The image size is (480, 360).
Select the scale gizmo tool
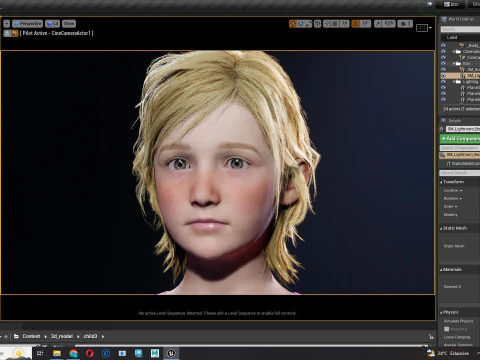click(x=308, y=24)
